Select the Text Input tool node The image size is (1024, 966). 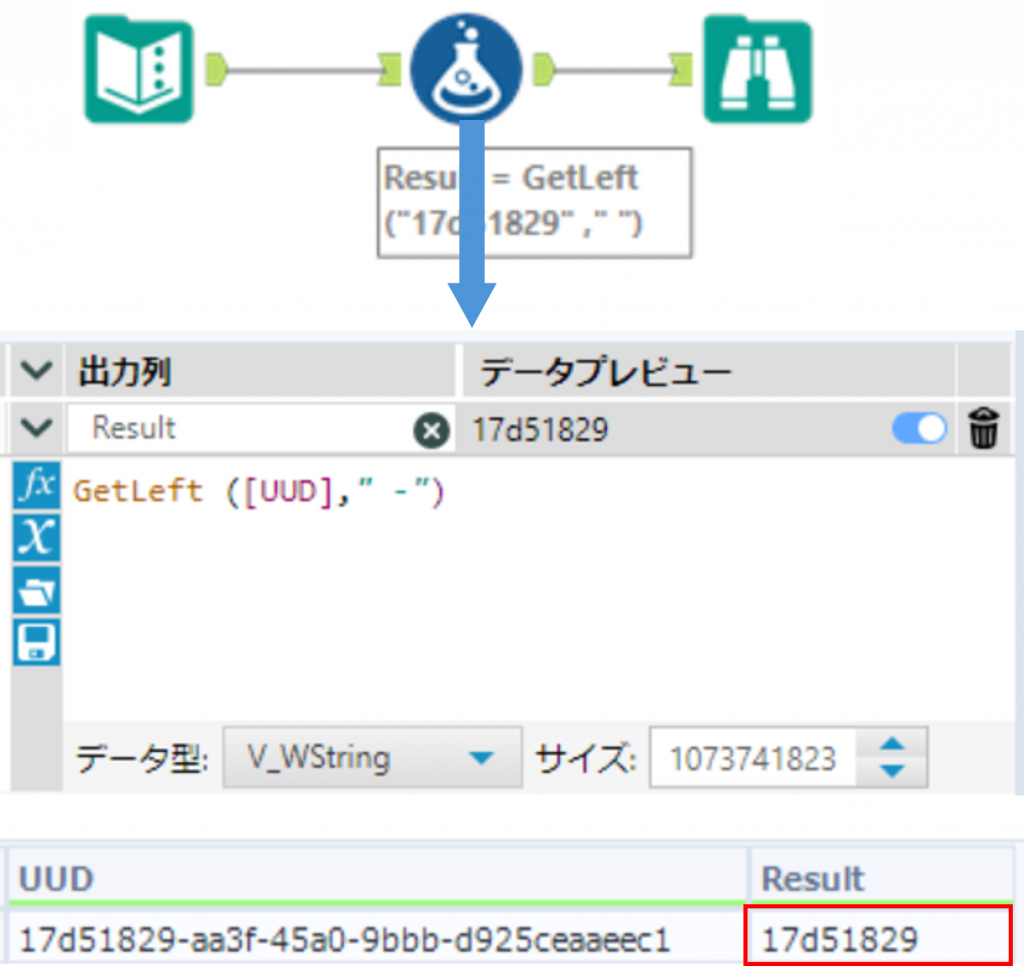(x=138, y=69)
